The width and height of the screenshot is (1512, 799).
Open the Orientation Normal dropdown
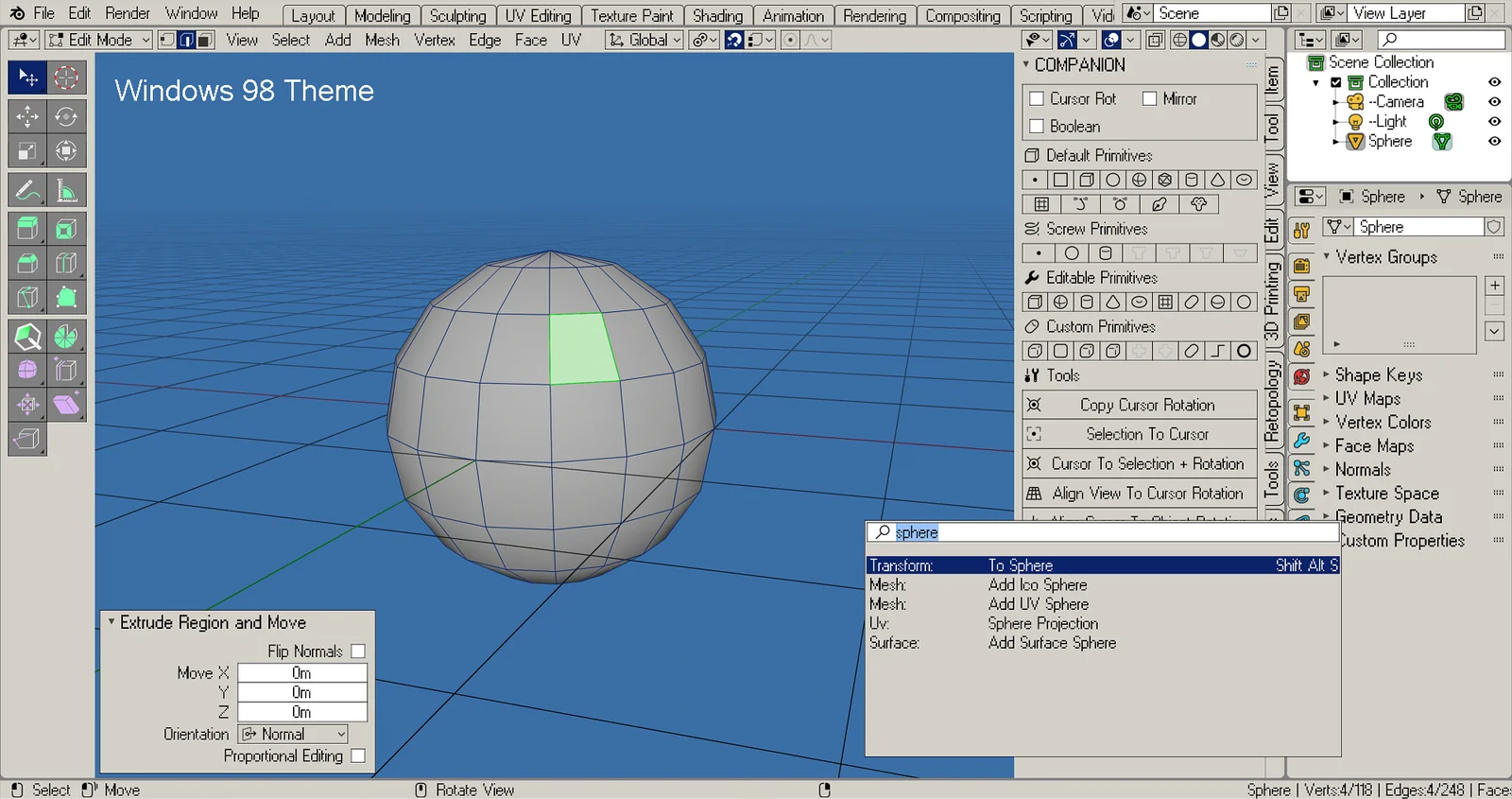(x=293, y=734)
